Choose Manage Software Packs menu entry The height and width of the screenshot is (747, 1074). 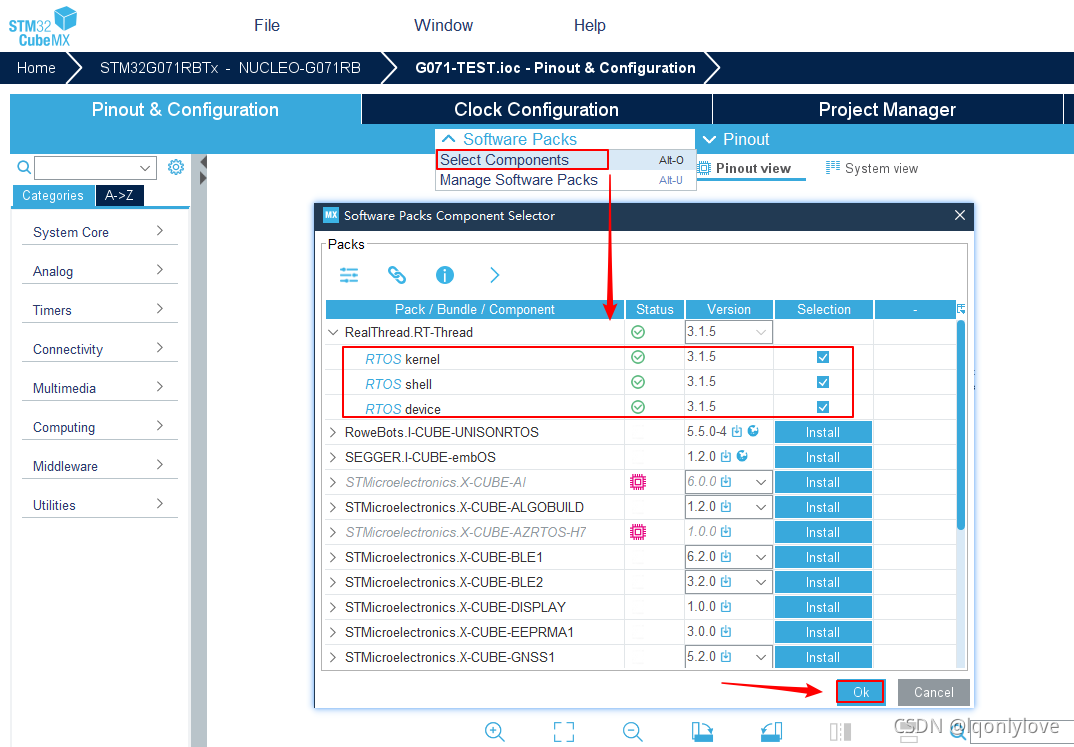pyautogui.click(x=565, y=179)
